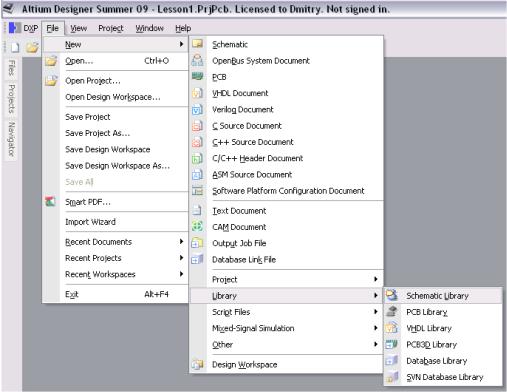Viewport: 507px width, 392px height.
Task: Open the View menu
Action: [x=79, y=28]
